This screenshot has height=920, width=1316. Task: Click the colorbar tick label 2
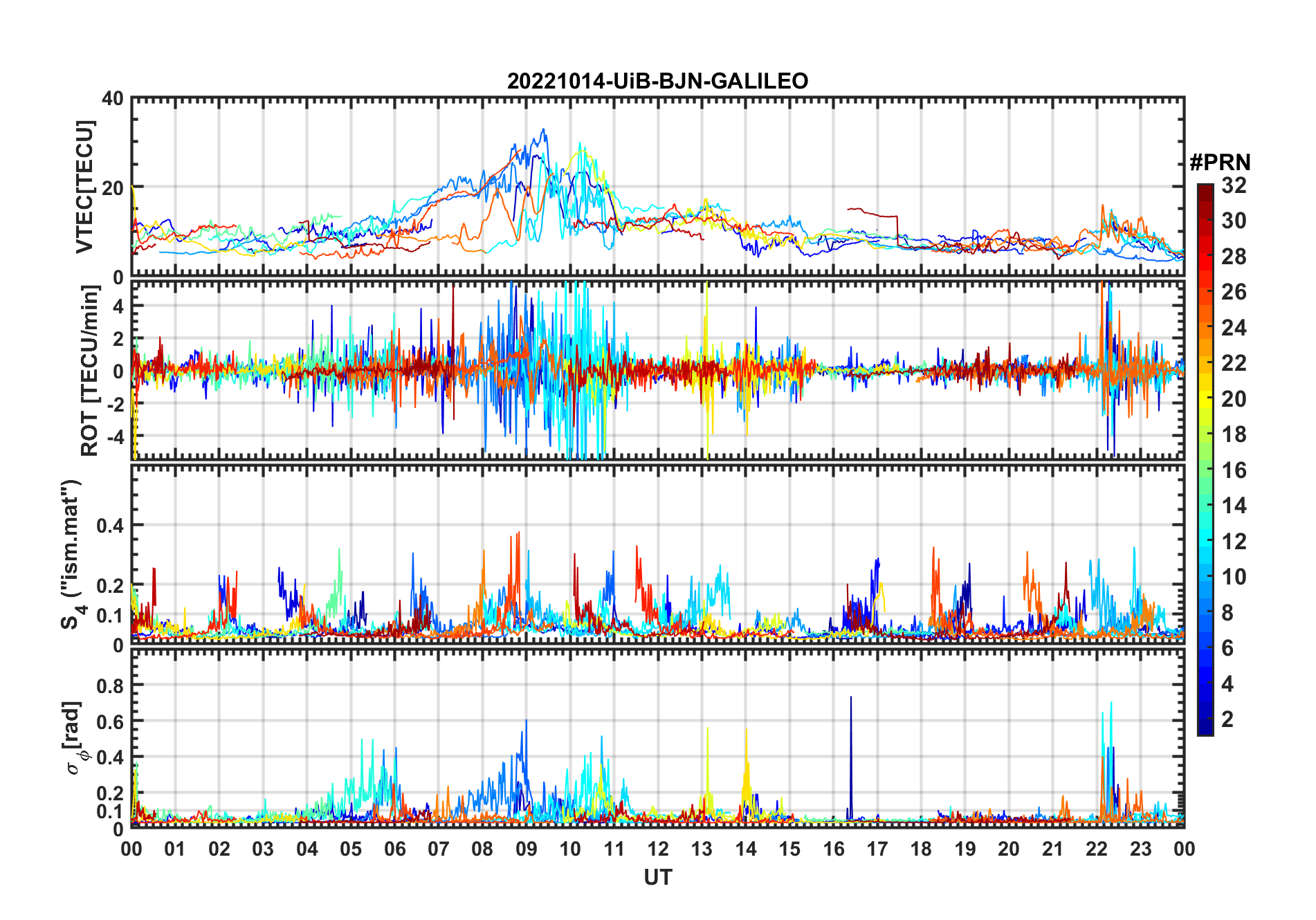pyautogui.click(x=1227, y=719)
